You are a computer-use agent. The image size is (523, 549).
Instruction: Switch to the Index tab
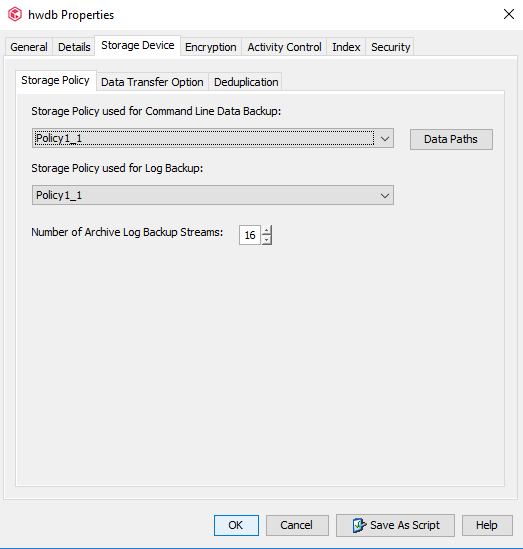pos(346,47)
